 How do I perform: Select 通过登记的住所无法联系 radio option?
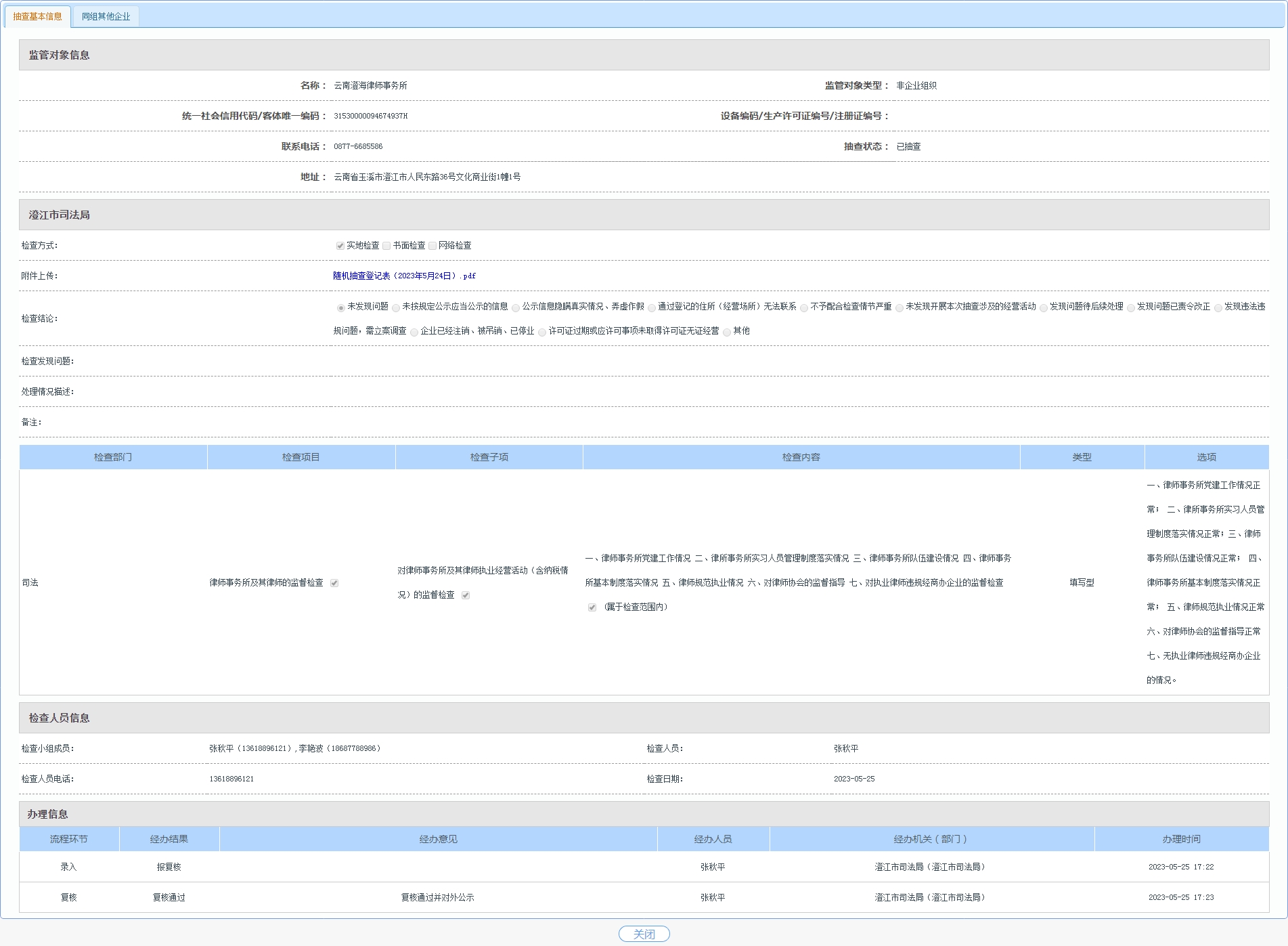click(652, 307)
